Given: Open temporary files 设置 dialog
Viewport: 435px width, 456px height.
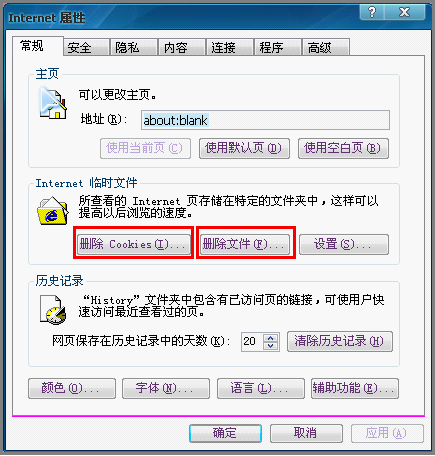Looking at the screenshot, I should point(344,244).
